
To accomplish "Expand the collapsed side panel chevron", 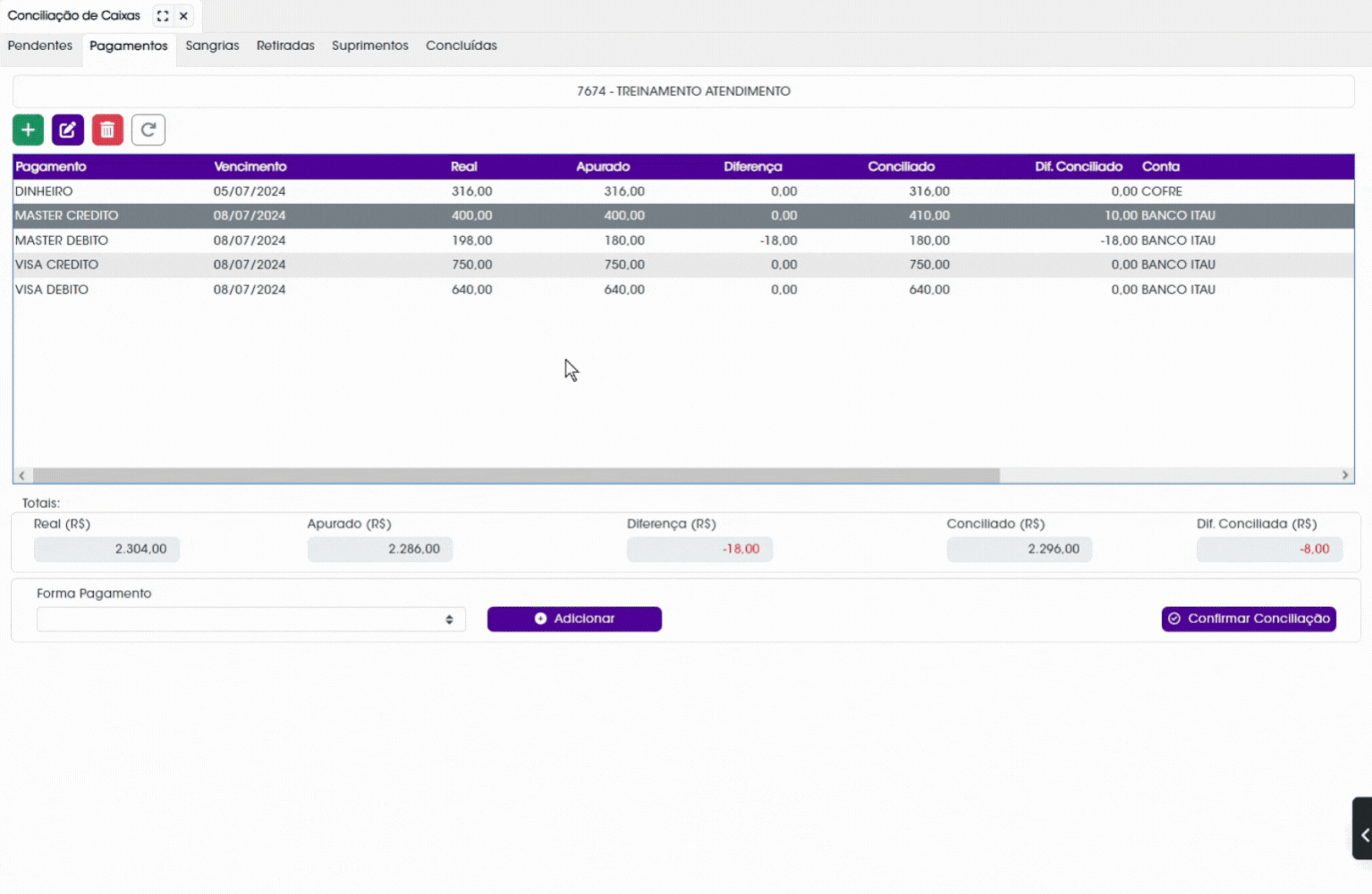I will click(1363, 835).
